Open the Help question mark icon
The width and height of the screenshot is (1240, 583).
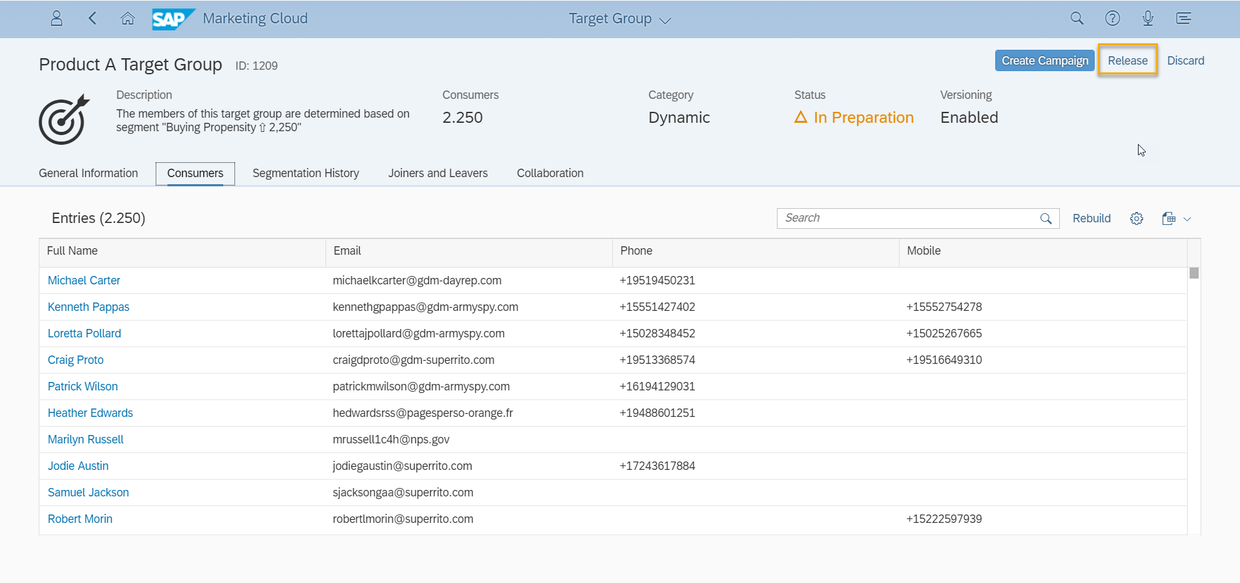pyautogui.click(x=1112, y=18)
